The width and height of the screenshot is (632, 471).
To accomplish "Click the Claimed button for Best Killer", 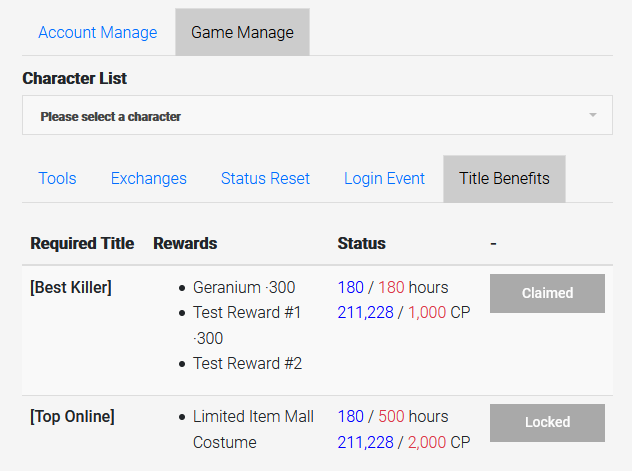I will 547,293.
